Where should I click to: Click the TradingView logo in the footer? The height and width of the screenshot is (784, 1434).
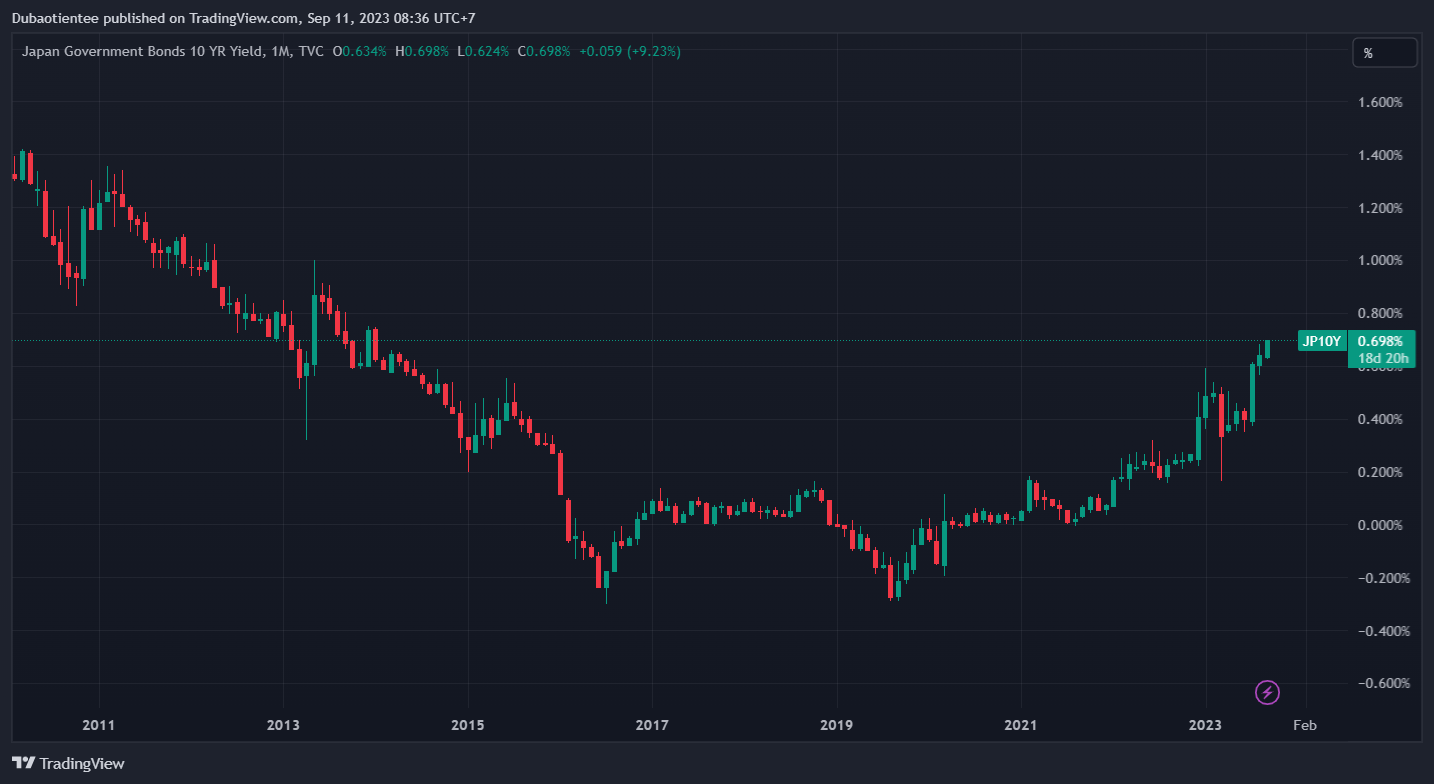click(69, 763)
